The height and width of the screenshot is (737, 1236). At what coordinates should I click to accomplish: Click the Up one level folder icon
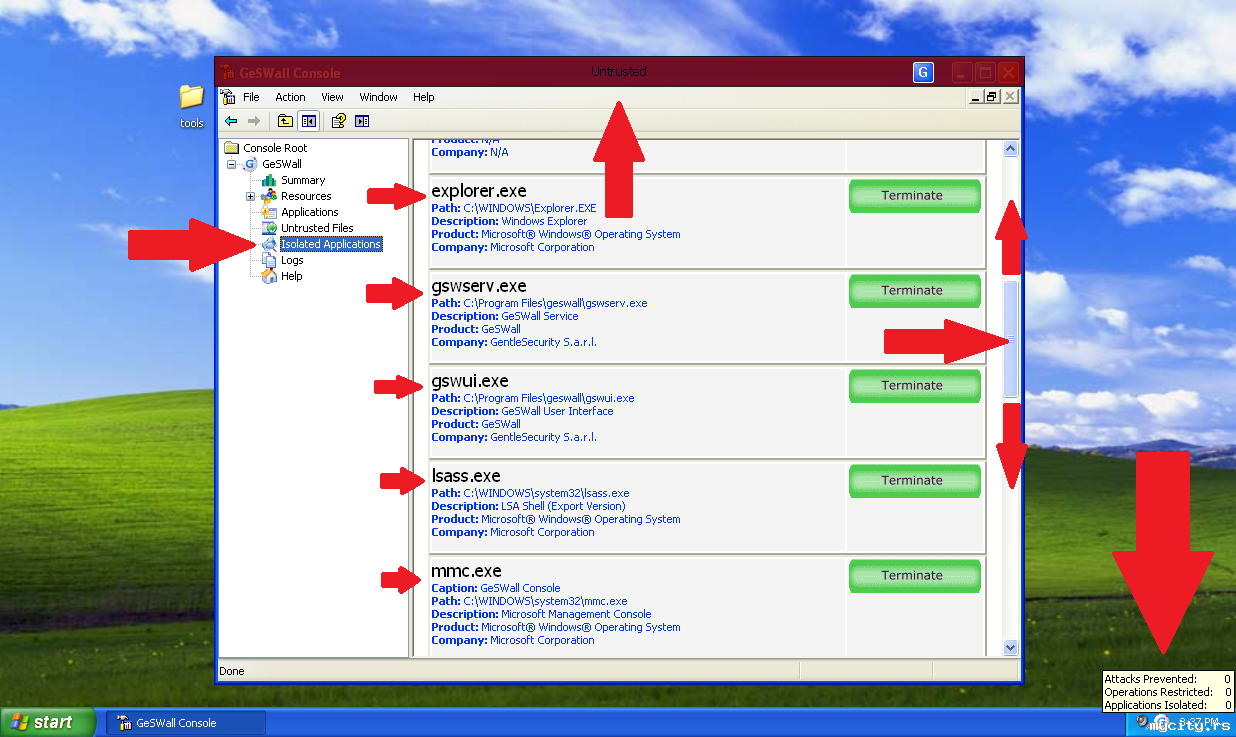[285, 121]
